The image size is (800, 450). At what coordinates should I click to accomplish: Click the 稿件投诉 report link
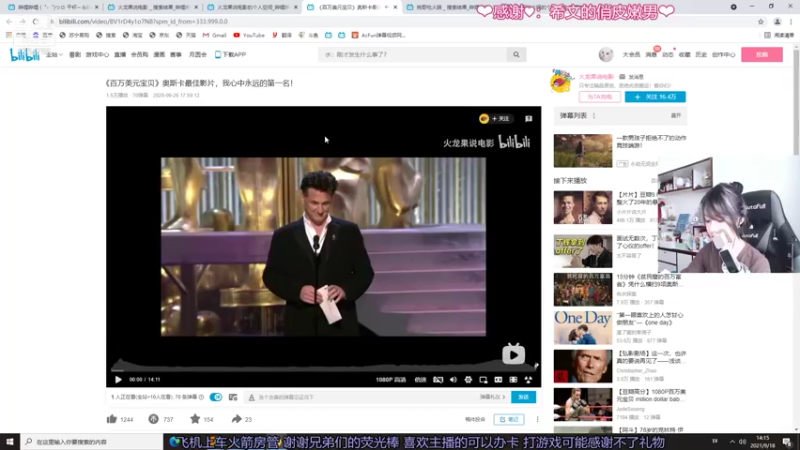475,419
